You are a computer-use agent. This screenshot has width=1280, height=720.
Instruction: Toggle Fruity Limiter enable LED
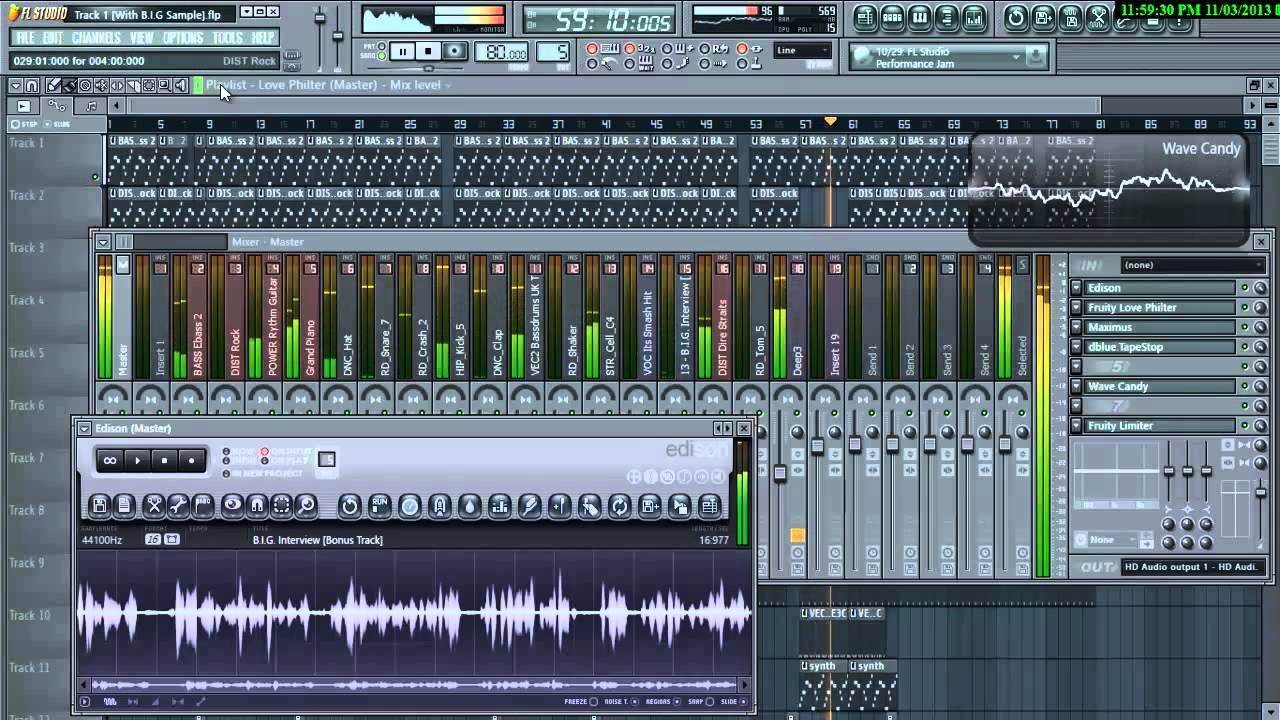1245,426
